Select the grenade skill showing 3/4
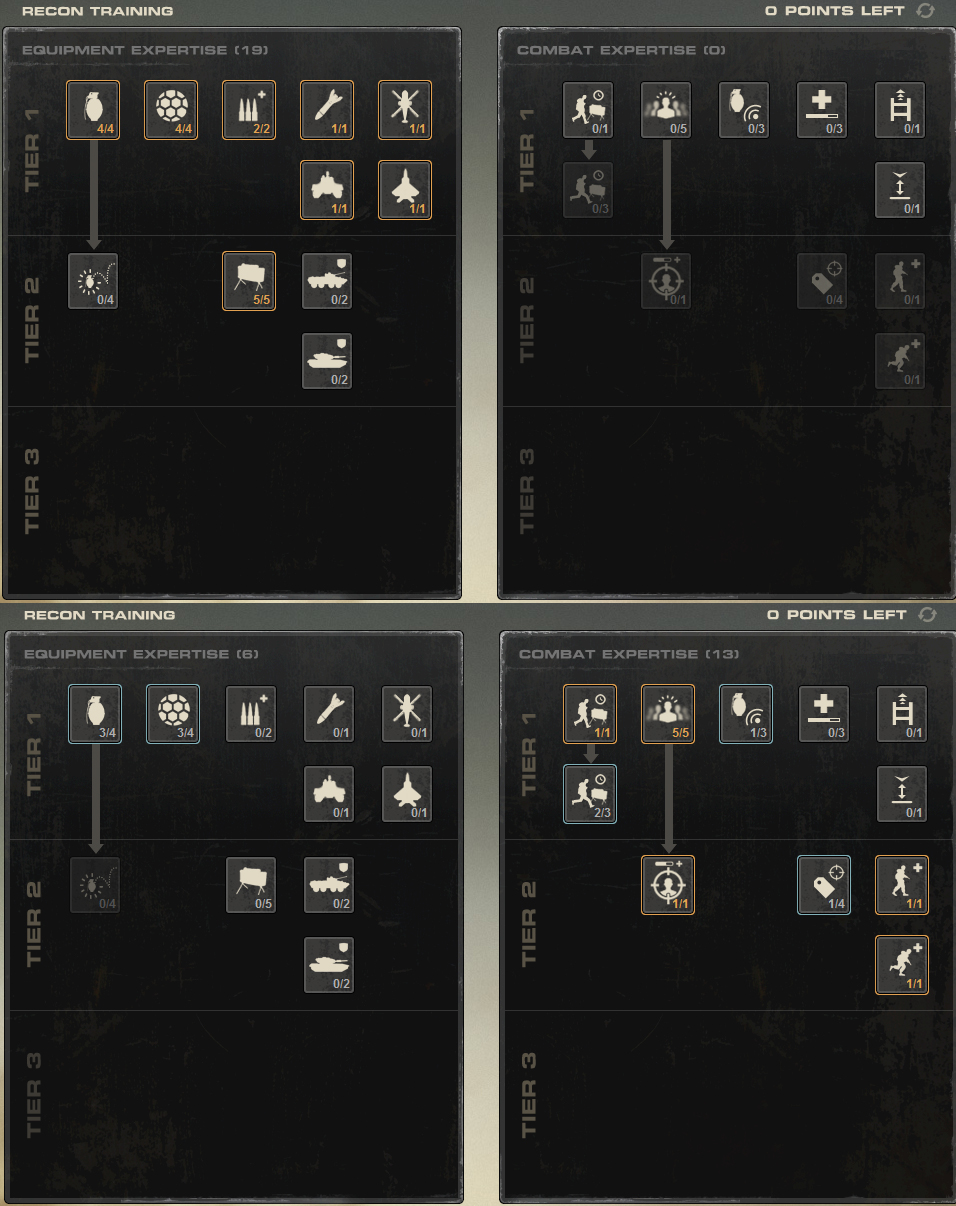The image size is (956, 1206). pos(95,714)
